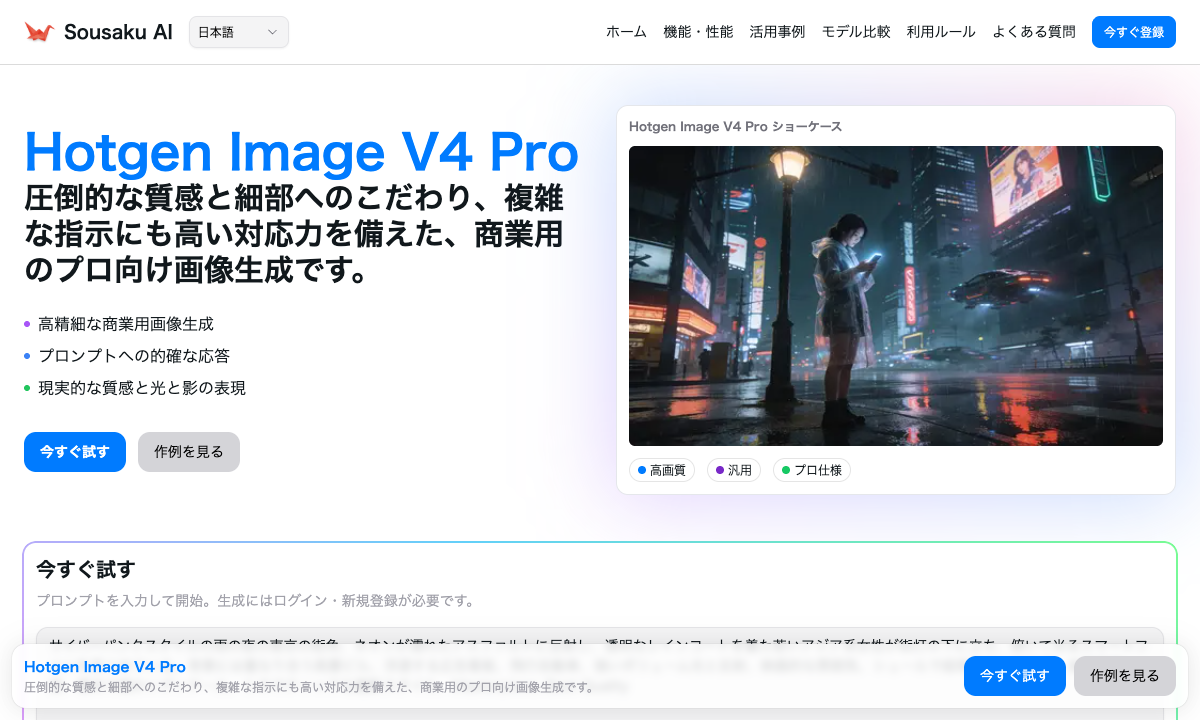This screenshot has width=1200, height=720.
Task: Click the Hotgen Image V4 Pro main heading
Action: click(301, 152)
